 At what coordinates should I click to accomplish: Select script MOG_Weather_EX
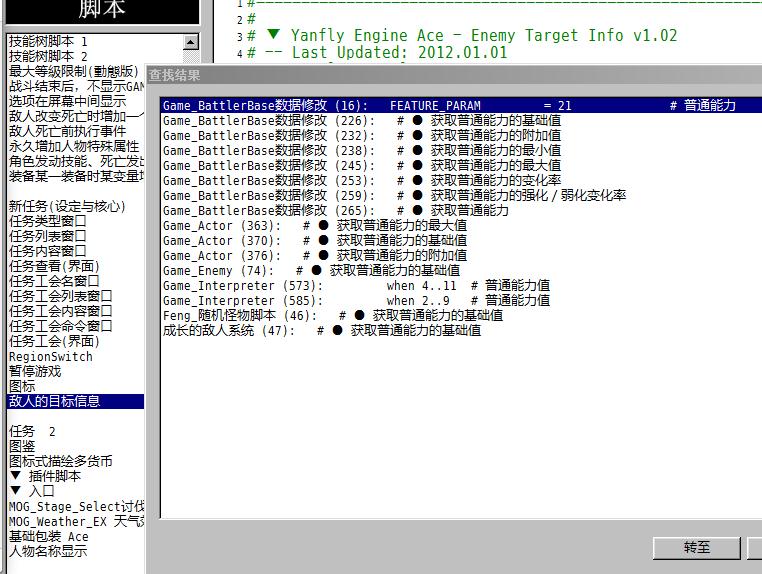click(x=76, y=522)
